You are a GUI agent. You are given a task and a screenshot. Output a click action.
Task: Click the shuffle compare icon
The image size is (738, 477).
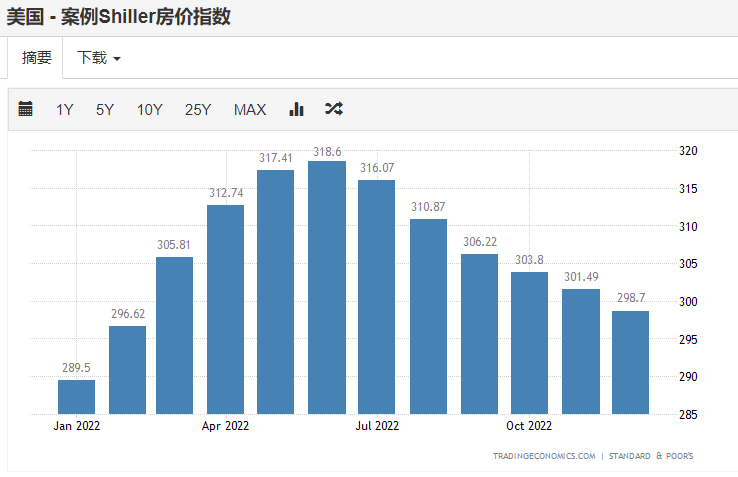click(x=333, y=109)
